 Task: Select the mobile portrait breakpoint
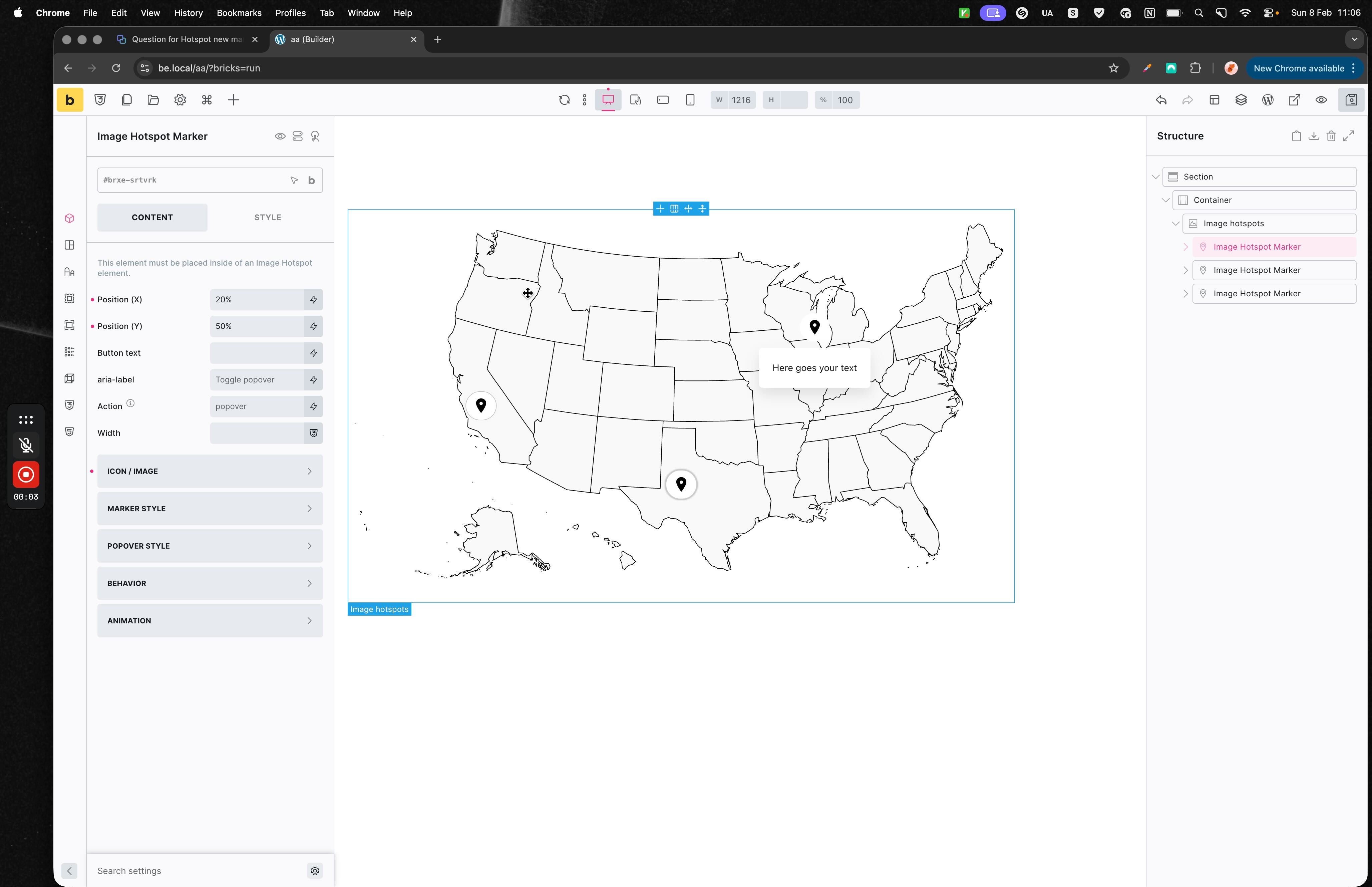point(690,100)
